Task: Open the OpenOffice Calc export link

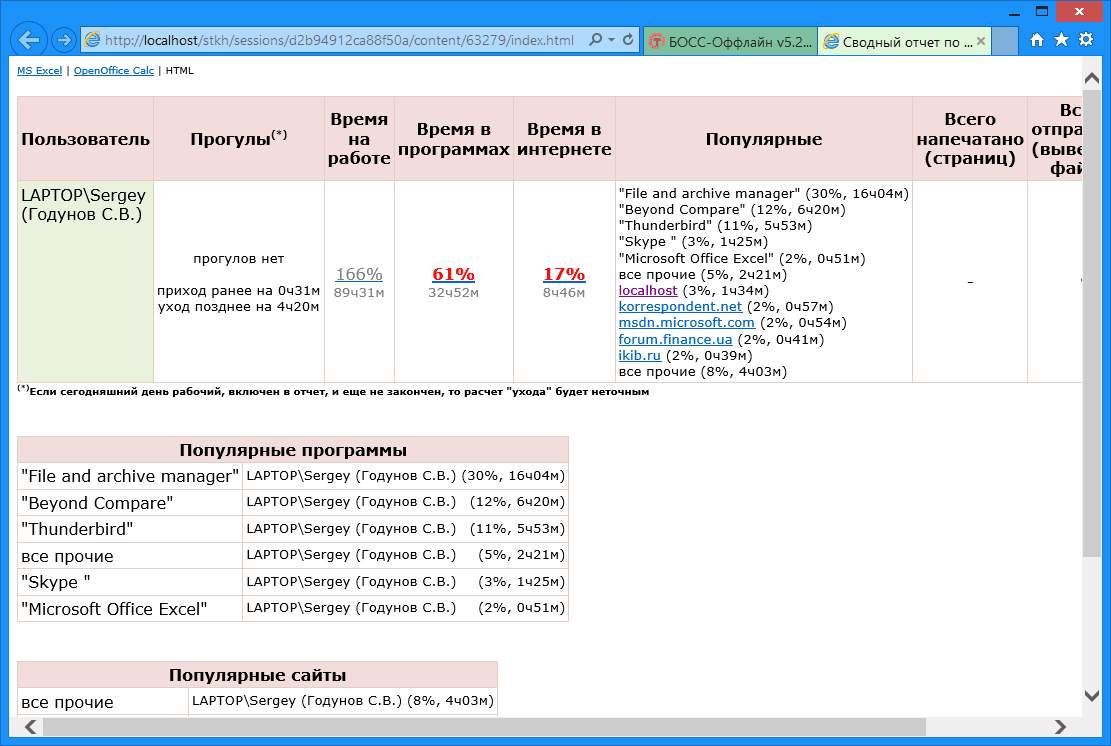Action: (113, 70)
